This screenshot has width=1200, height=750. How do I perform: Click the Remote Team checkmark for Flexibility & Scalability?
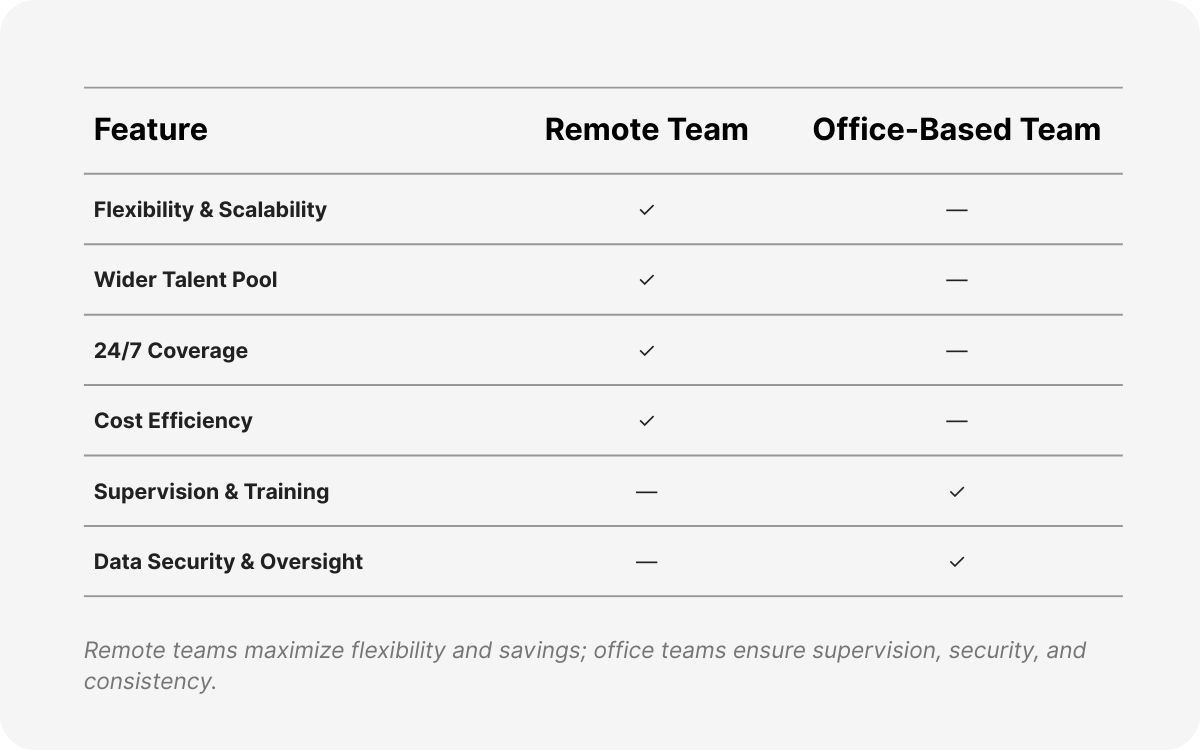click(x=646, y=210)
